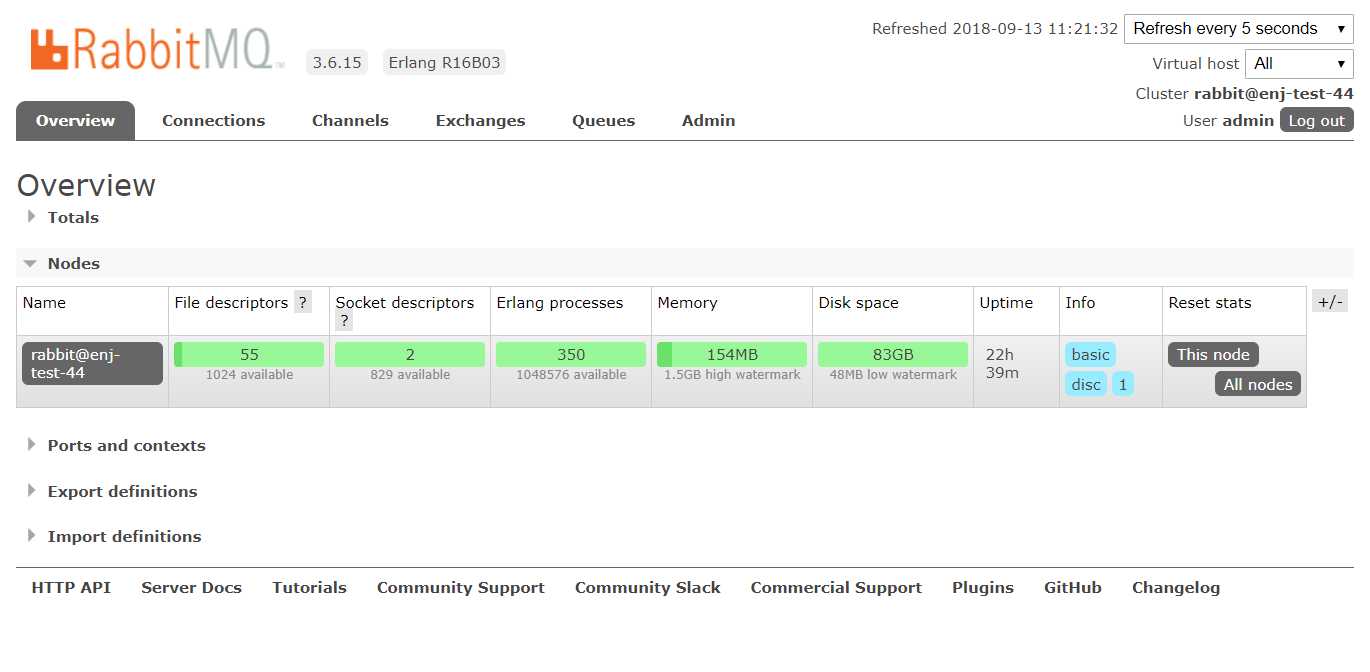
Task: Toggle columns with the +/- button
Action: (1329, 302)
